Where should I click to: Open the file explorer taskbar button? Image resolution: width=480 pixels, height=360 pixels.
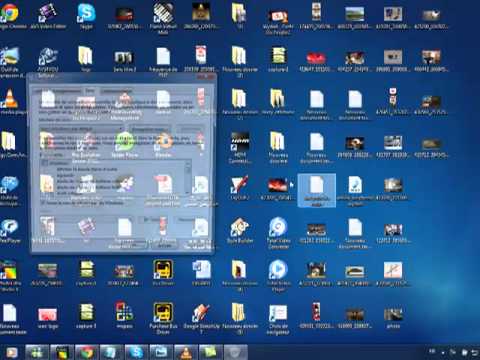pyautogui.click(x=161, y=352)
